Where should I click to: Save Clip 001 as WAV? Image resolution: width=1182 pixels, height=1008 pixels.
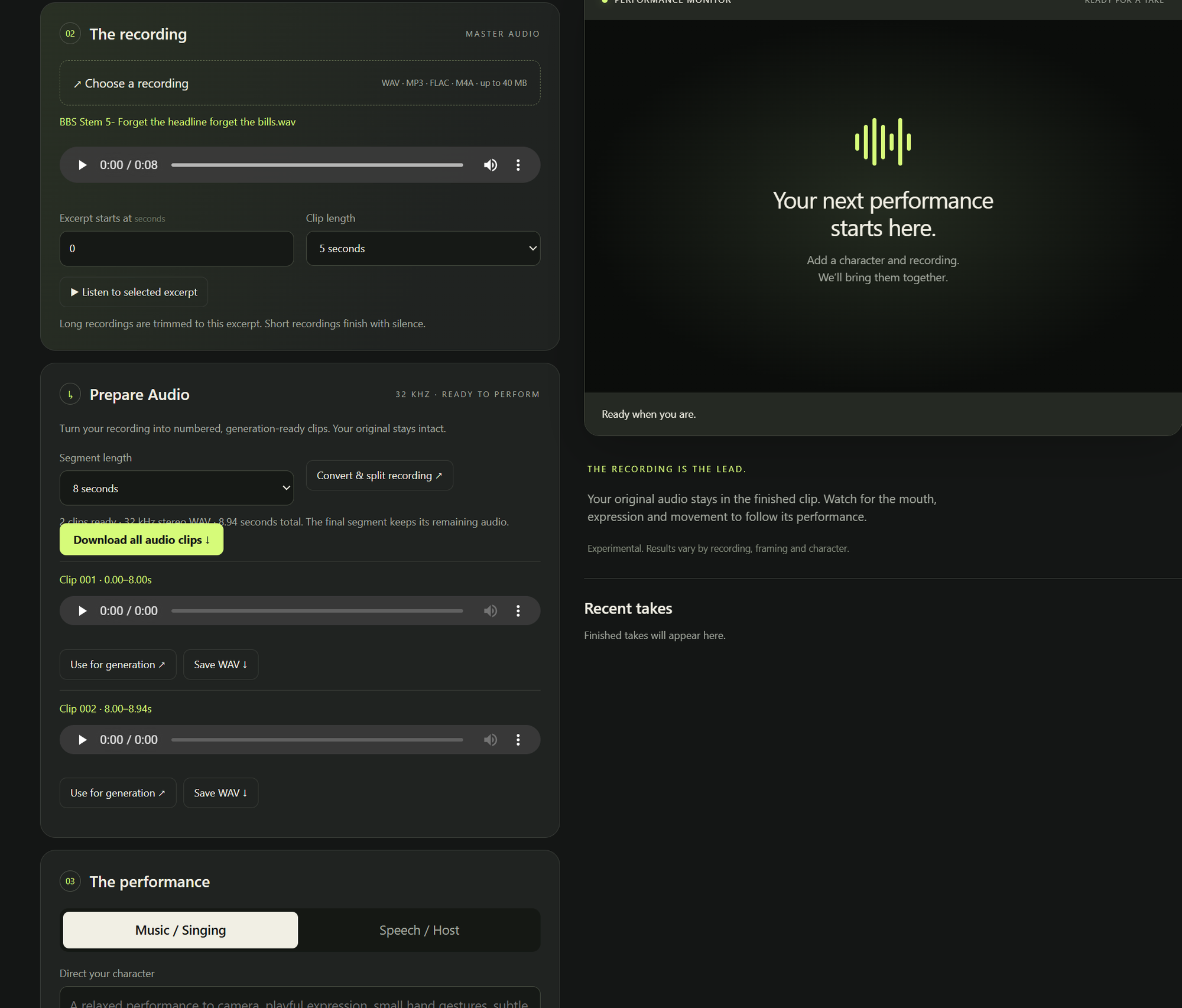point(220,664)
